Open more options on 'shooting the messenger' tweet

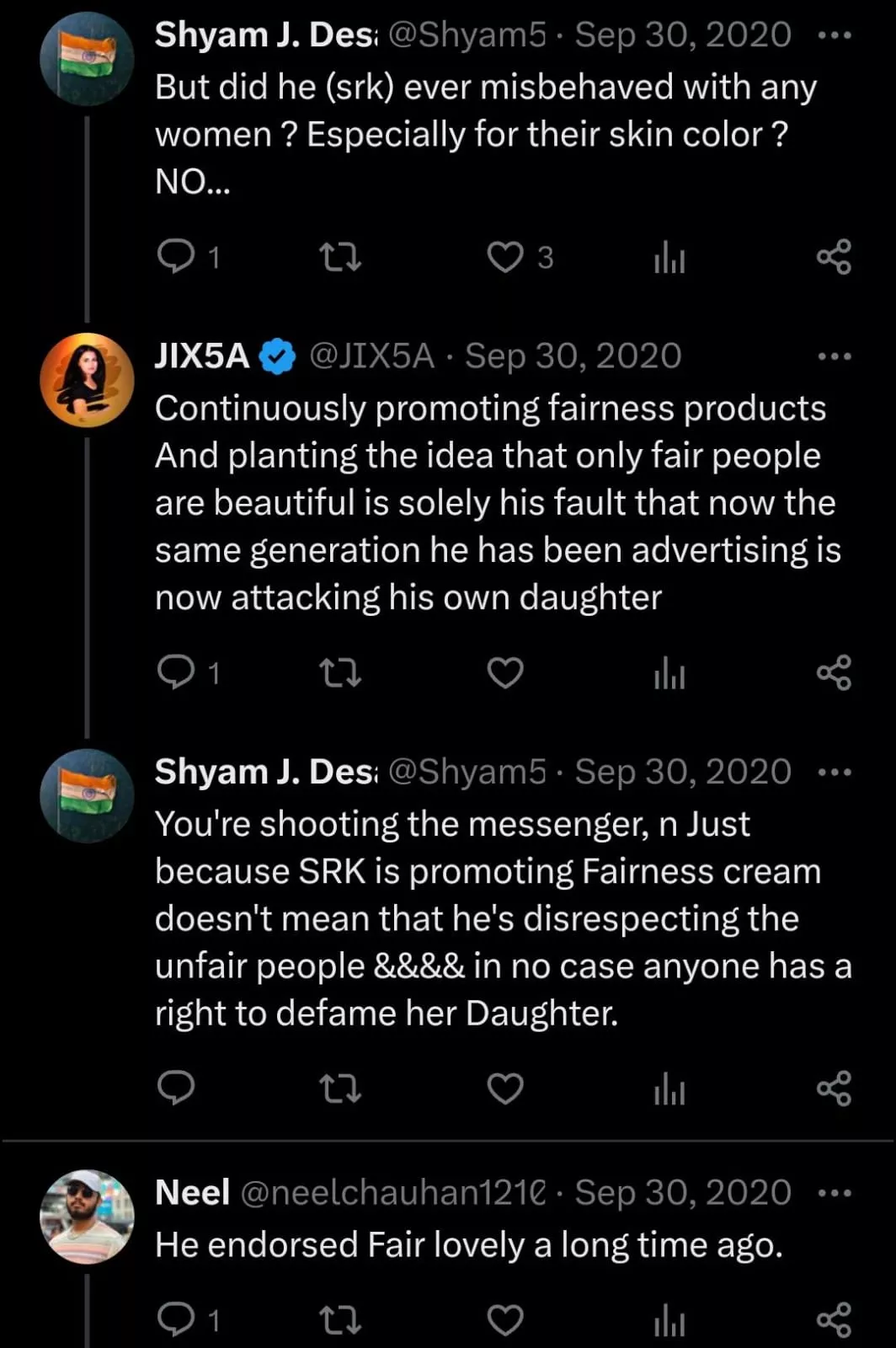pyautogui.click(x=834, y=772)
